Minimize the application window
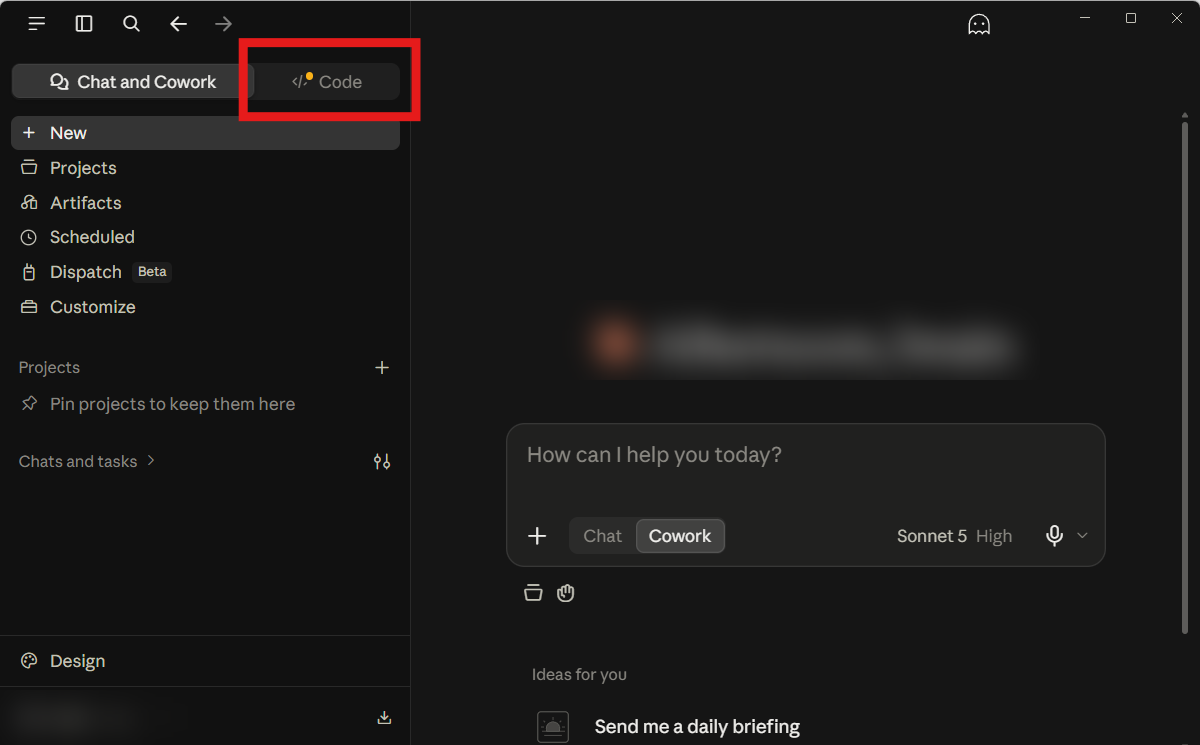The width and height of the screenshot is (1200, 745). pyautogui.click(x=1085, y=18)
